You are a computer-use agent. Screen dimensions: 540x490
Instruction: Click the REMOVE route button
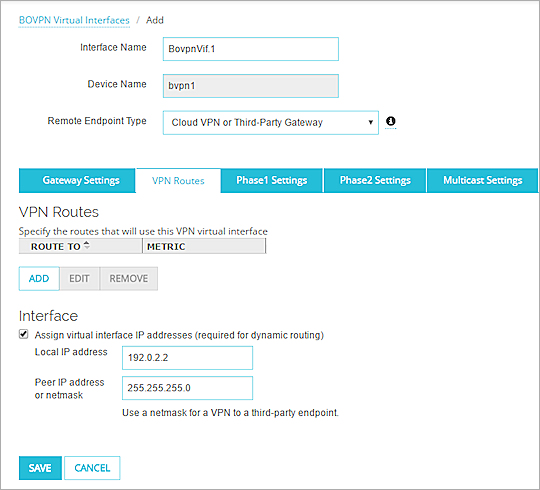[x=128, y=278]
